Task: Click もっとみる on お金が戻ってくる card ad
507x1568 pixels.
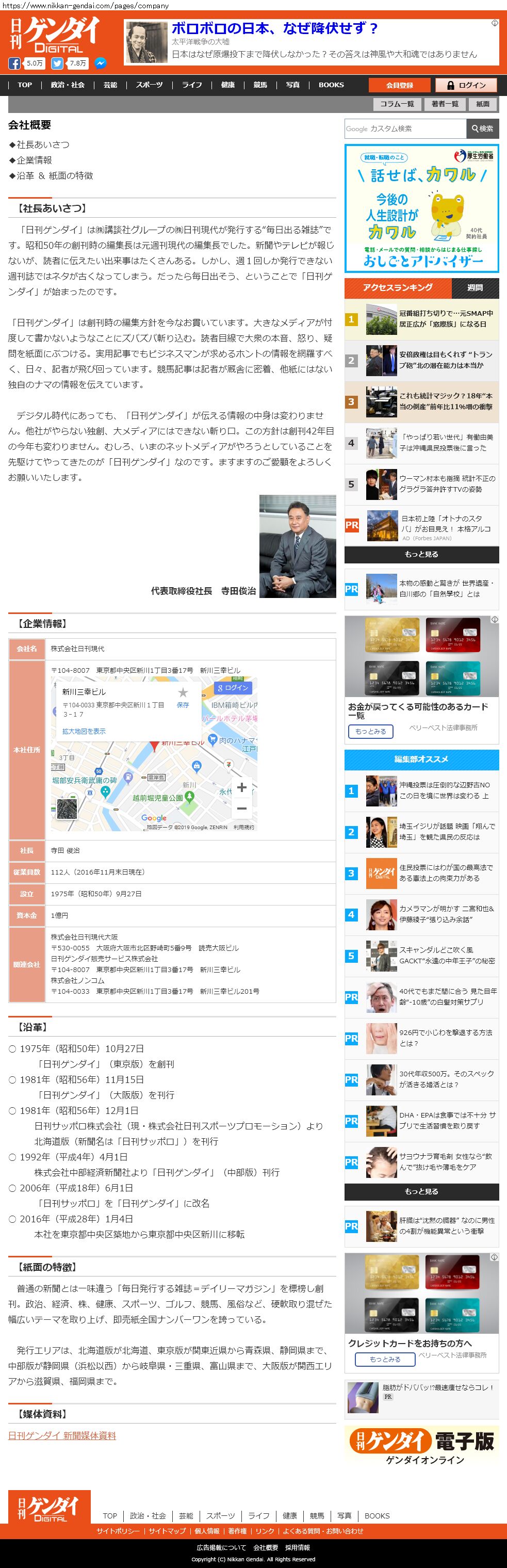Action: pyautogui.click(x=371, y=731)
